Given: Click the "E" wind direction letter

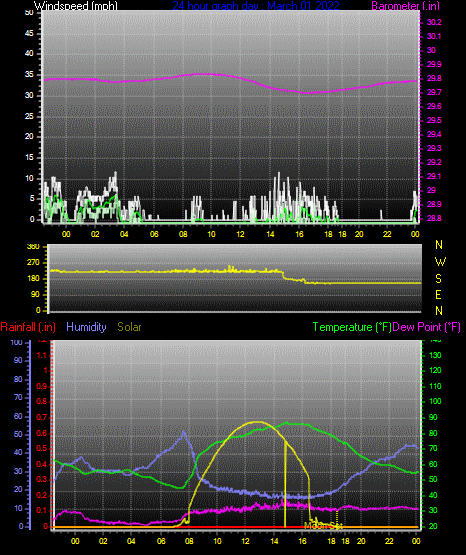Looking at the screenshot, I should pyautogui.click(x=438, y=294).
